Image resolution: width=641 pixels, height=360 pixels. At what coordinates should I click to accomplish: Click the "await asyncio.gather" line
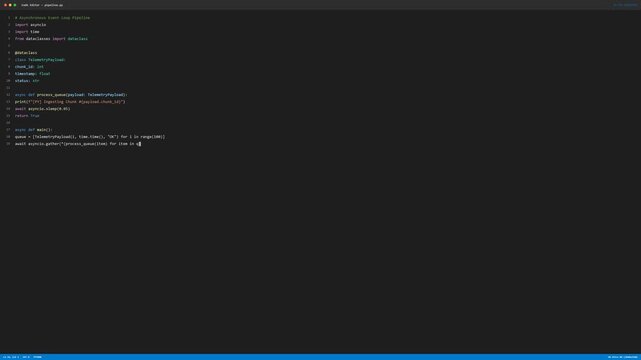point(78,144)
